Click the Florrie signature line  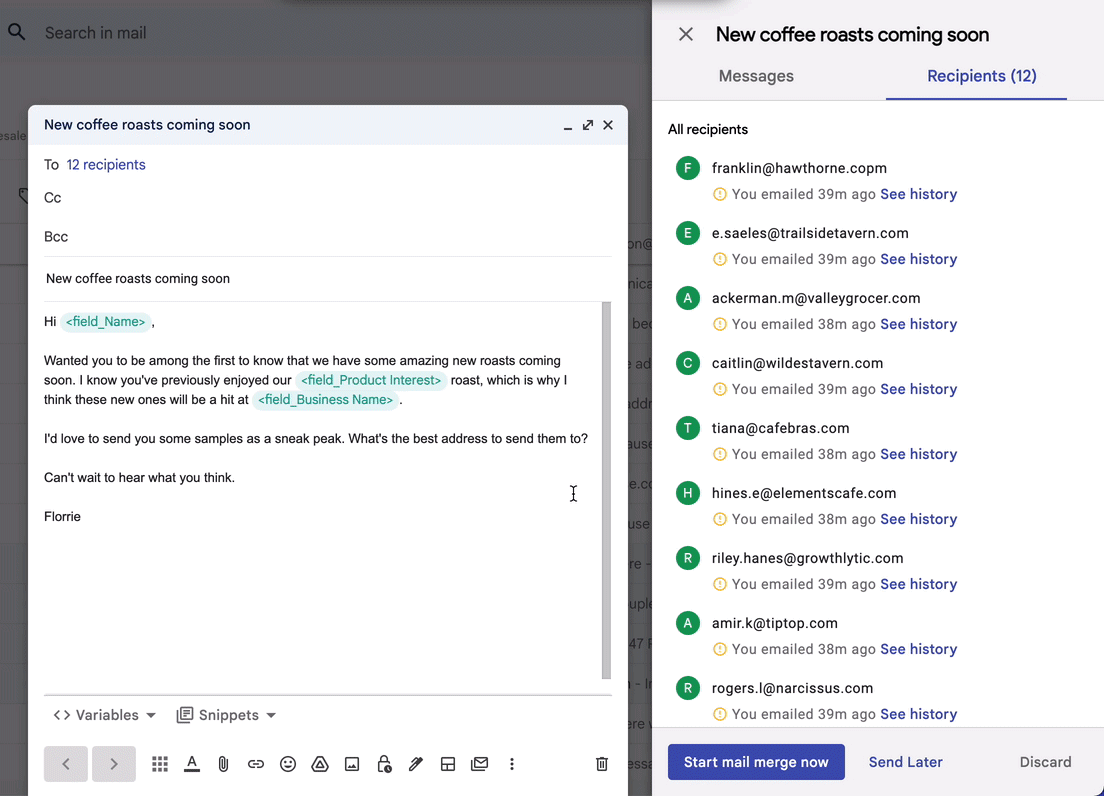click(62, 517)
